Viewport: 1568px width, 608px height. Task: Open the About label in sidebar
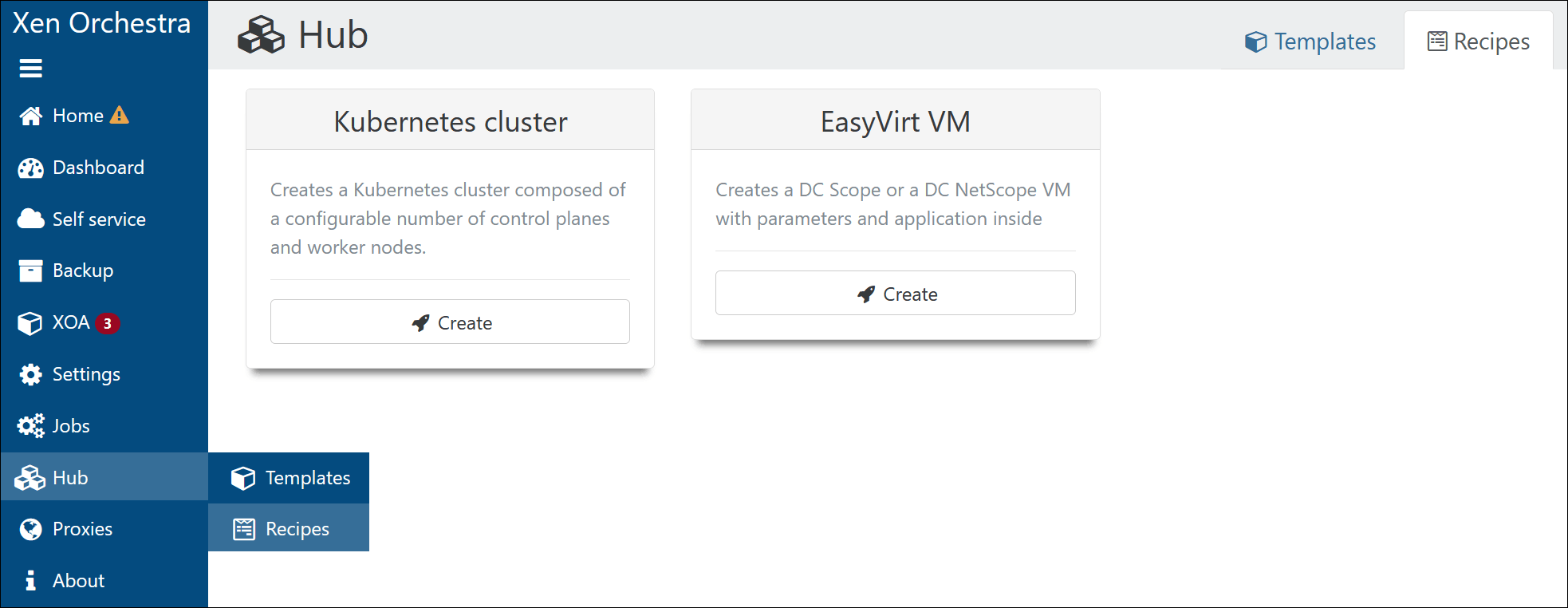[78, 581]
